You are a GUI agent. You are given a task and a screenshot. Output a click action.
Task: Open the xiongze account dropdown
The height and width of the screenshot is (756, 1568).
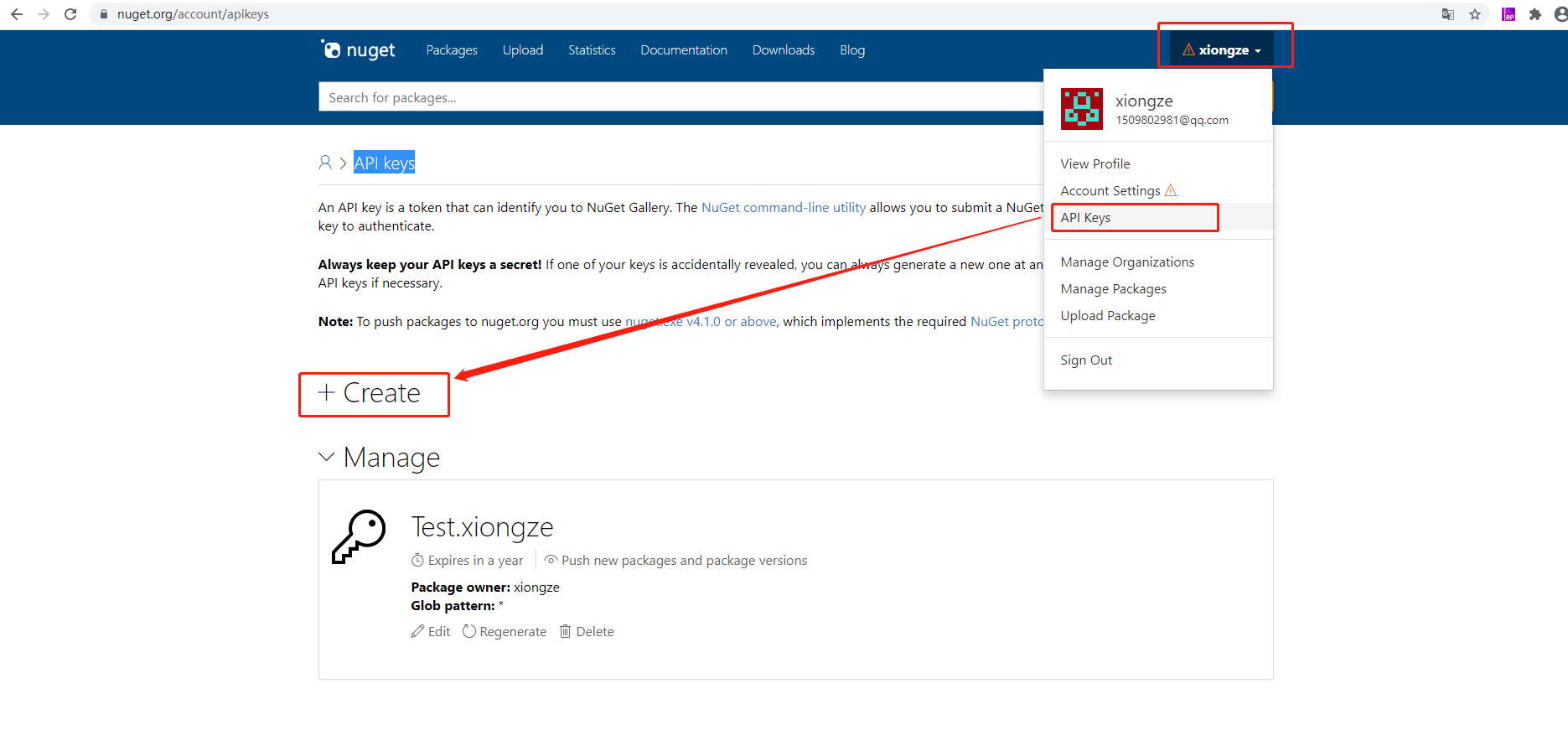(x=1222, y=50)
